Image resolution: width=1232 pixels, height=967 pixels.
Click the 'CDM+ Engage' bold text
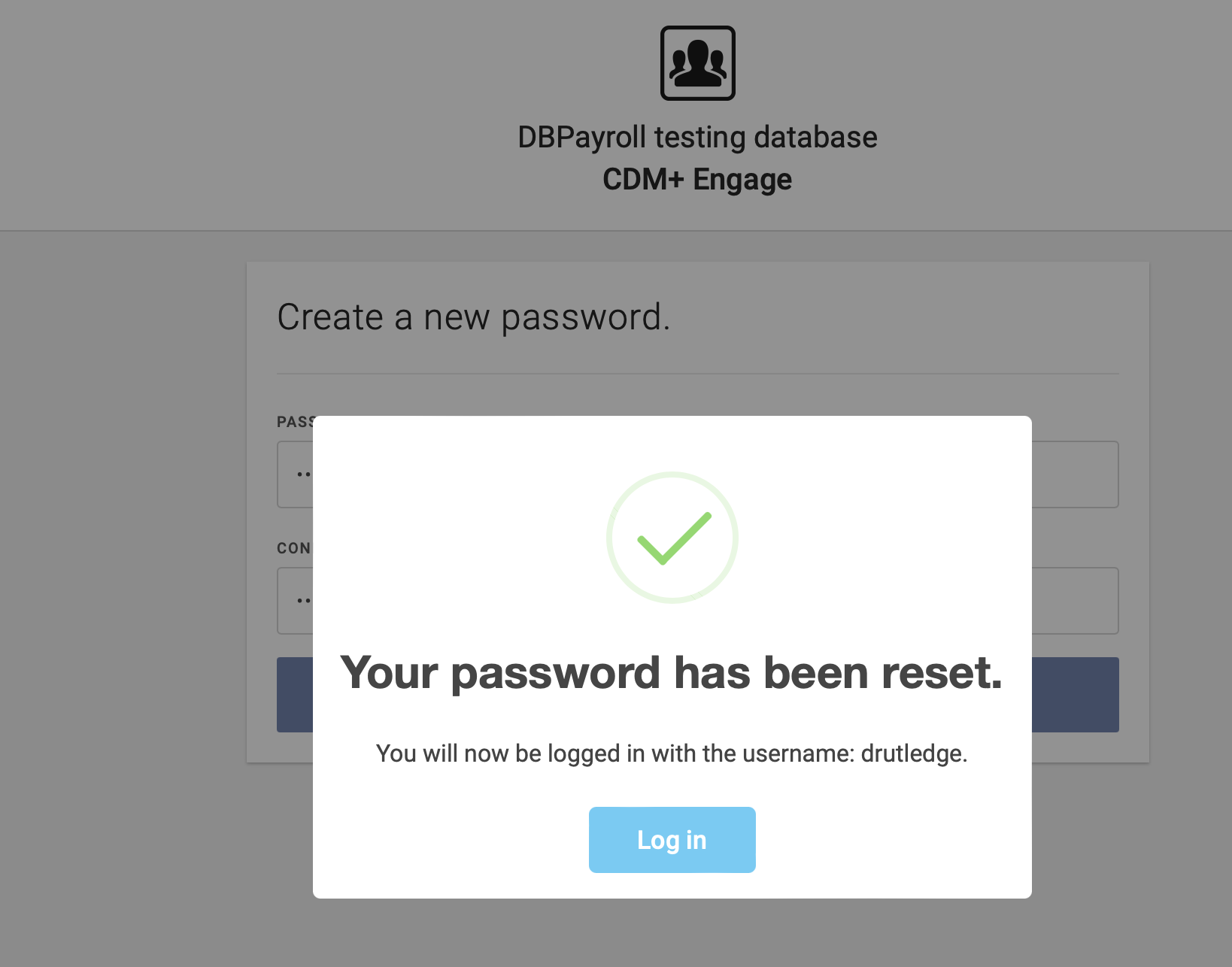[x=697, y=180]
